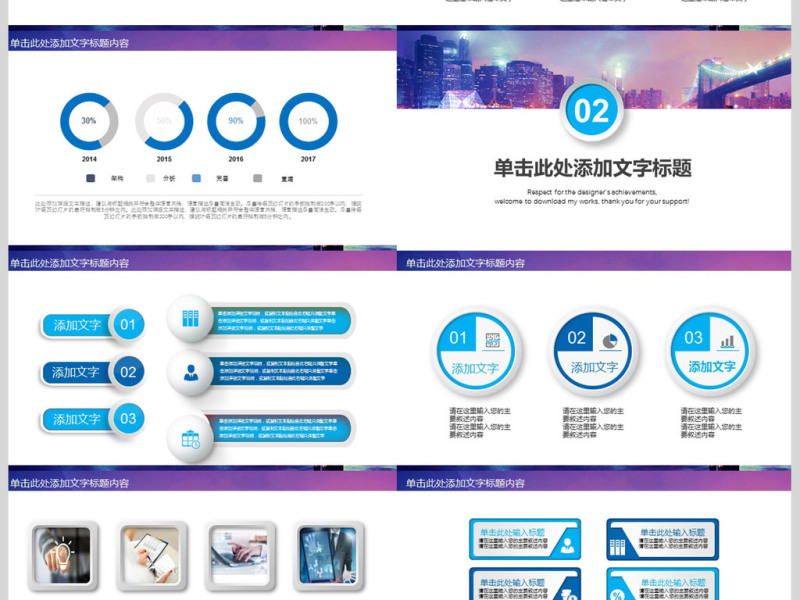Select the 90% donut chart for 2016
The image size is (800, 600).
click(x=236, y=121)
